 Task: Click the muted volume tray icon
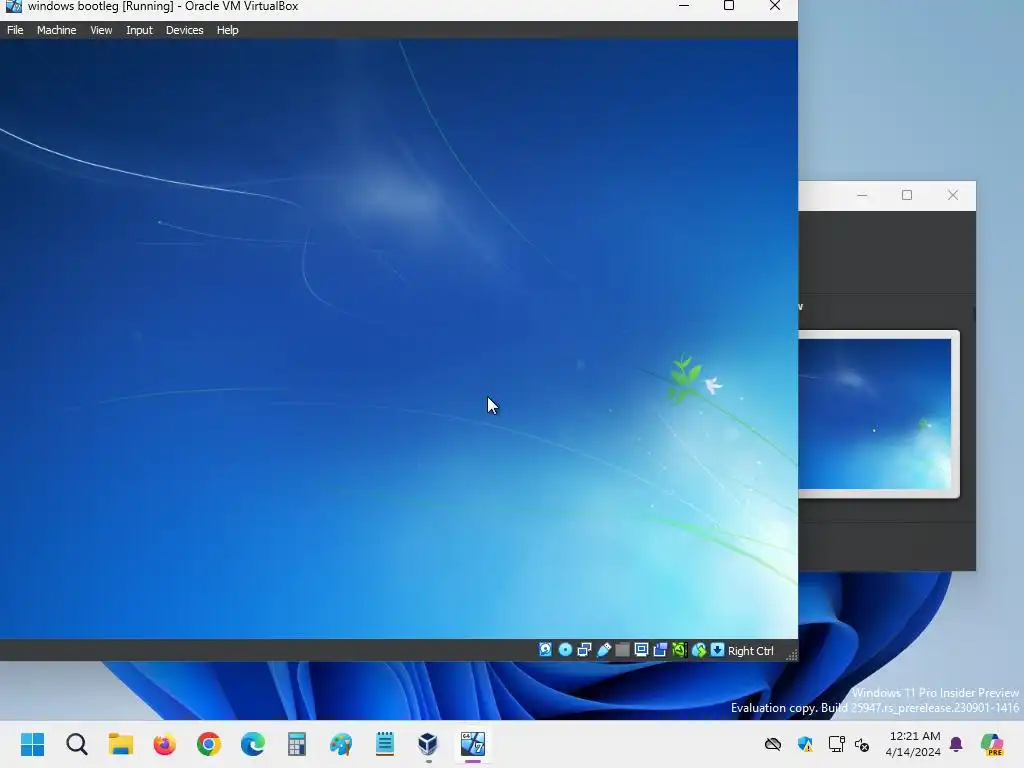tap(862, 744)
